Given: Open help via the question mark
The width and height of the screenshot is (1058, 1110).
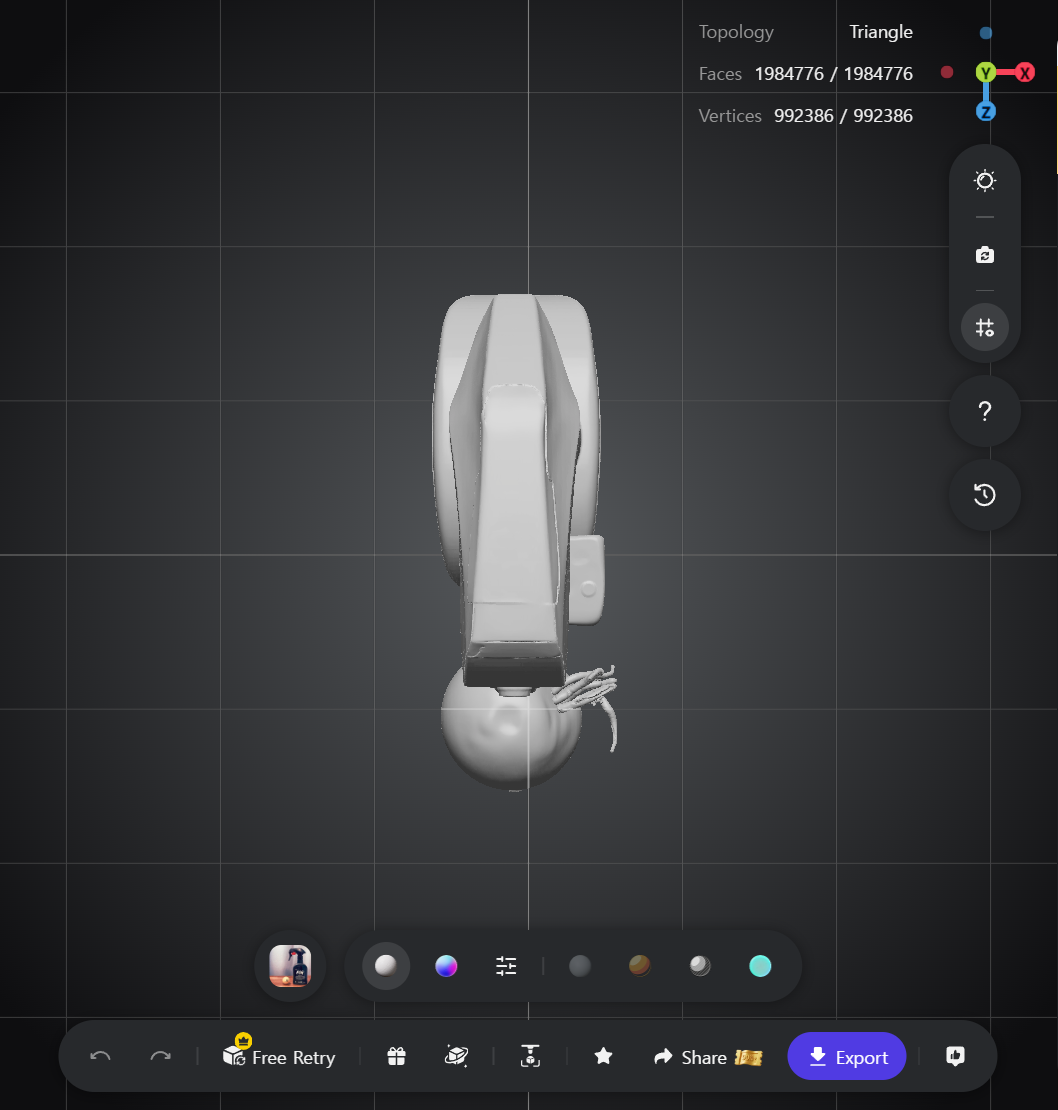Looking at the screenshot, I should pos(984,411).
